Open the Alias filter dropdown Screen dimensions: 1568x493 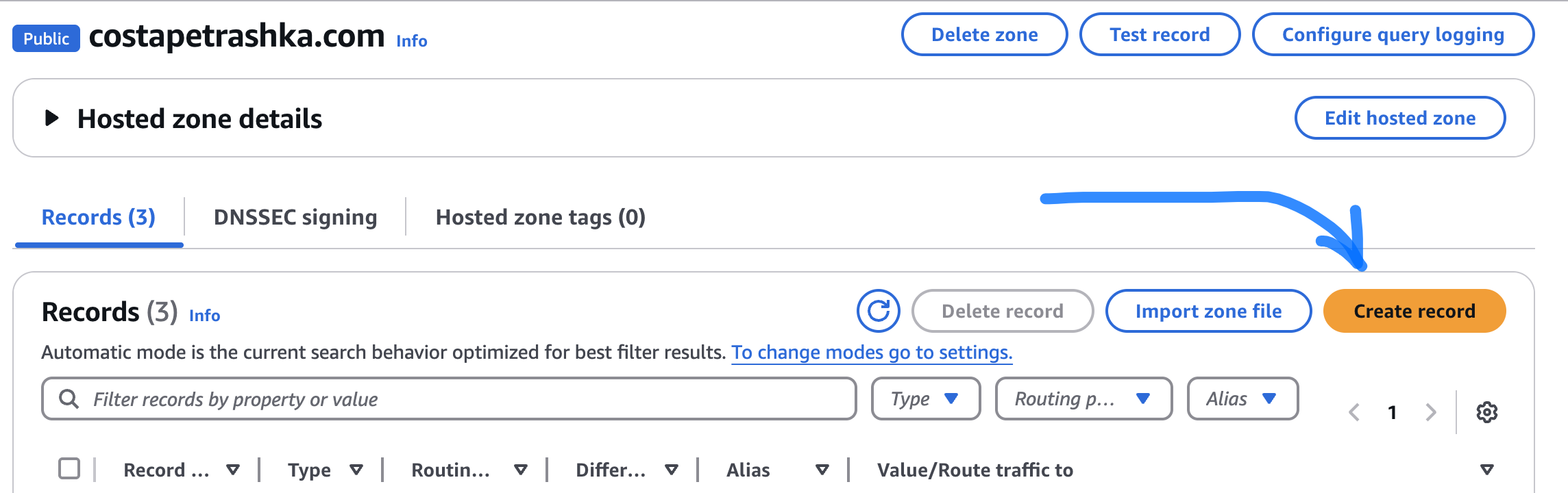1242,399
